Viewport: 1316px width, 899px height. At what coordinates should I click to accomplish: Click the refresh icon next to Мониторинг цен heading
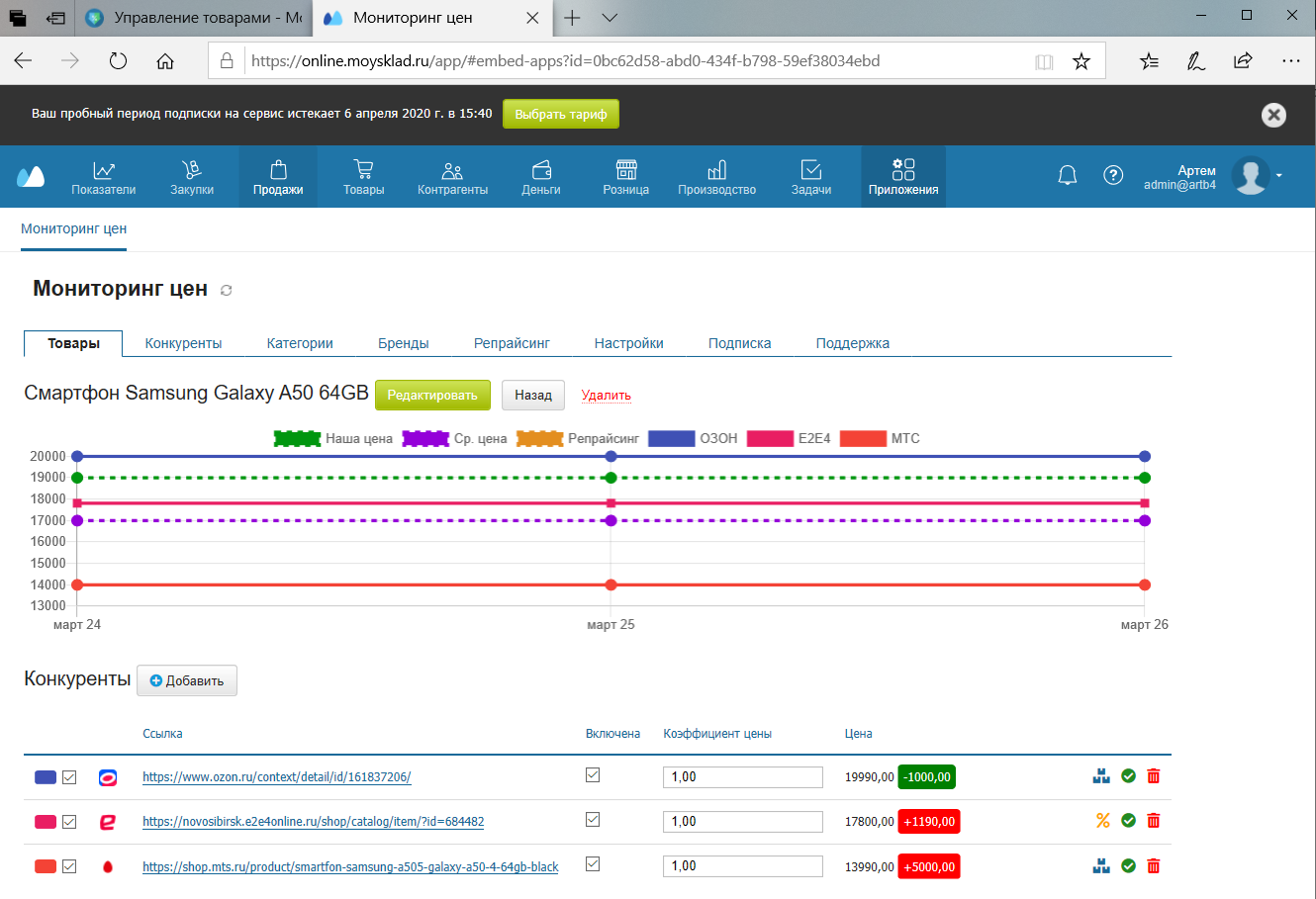coord(226,290)
